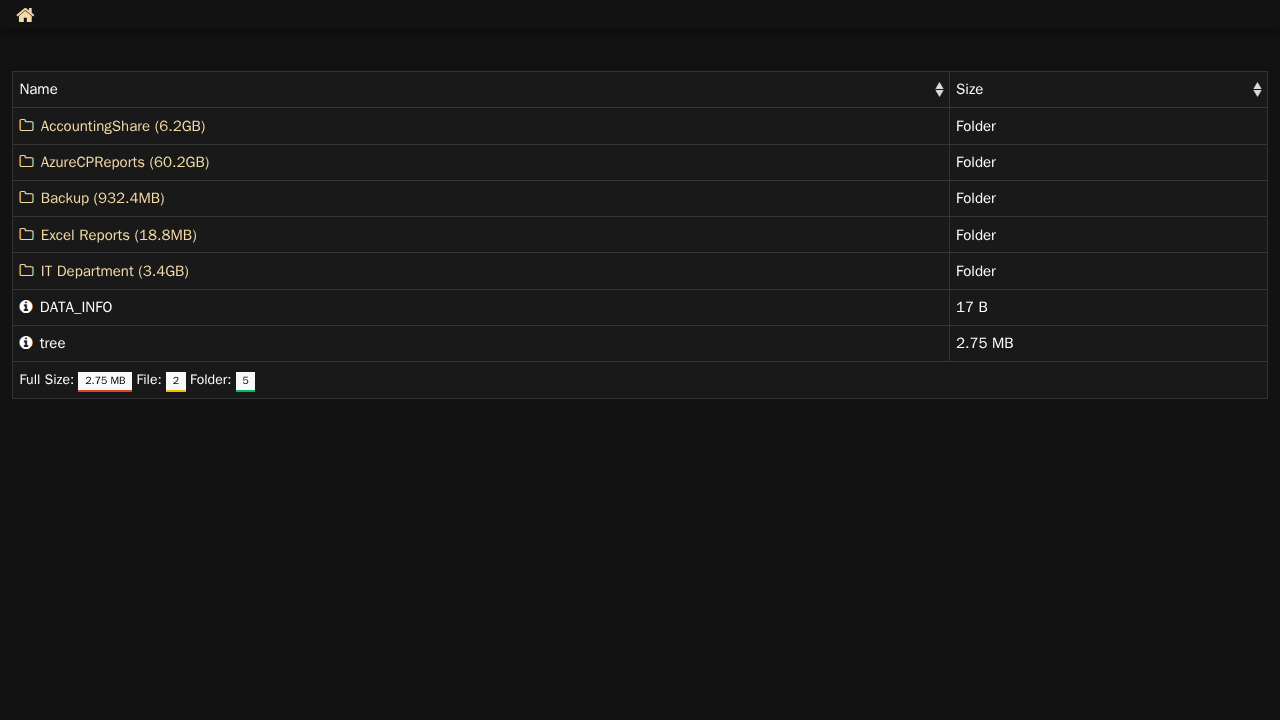
Task: Click the info icon beside tree
Action: (26, 343)
